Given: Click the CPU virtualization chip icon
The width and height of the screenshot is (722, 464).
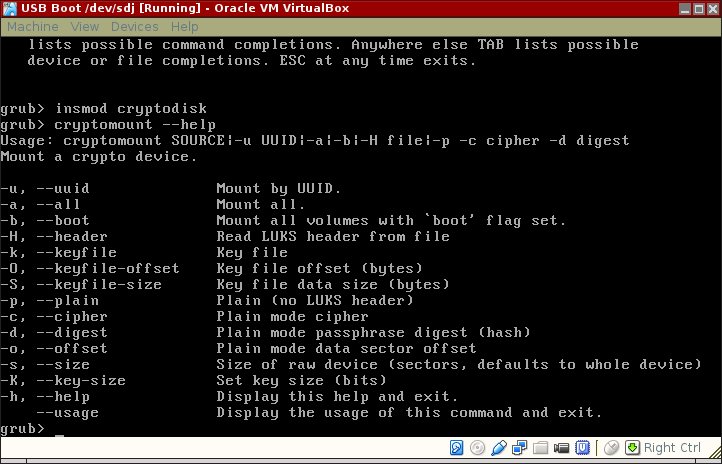Looking at the screenshot, I should pos(582,447).
